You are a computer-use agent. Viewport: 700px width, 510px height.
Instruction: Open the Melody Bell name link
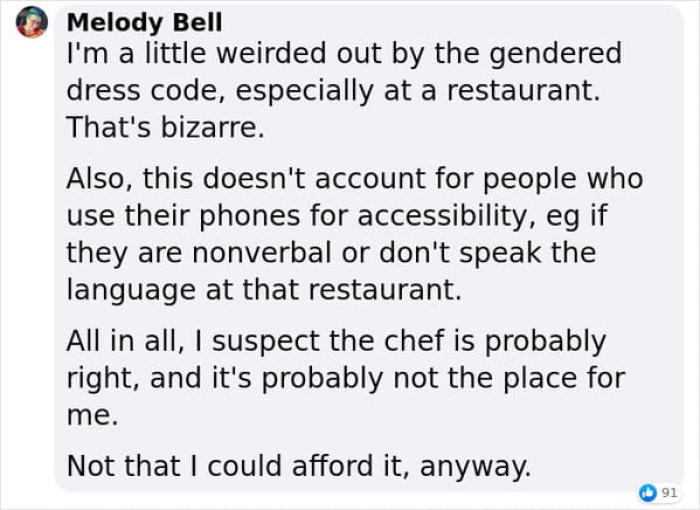(x=144, y=22)
